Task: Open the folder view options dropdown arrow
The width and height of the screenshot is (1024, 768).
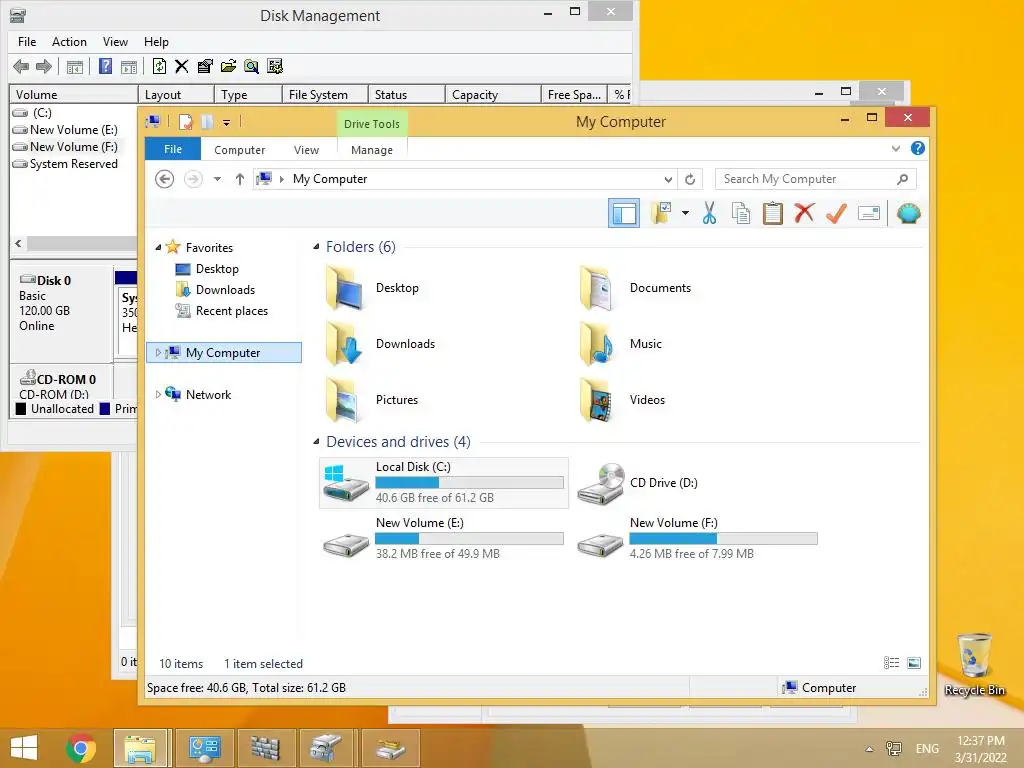Action: [685, 213]
